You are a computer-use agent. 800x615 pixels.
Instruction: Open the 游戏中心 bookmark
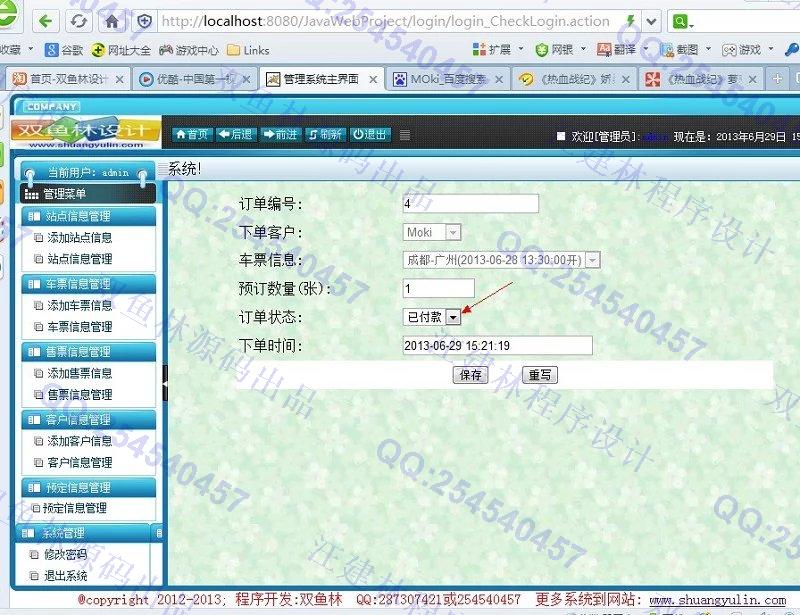point(189,50)
